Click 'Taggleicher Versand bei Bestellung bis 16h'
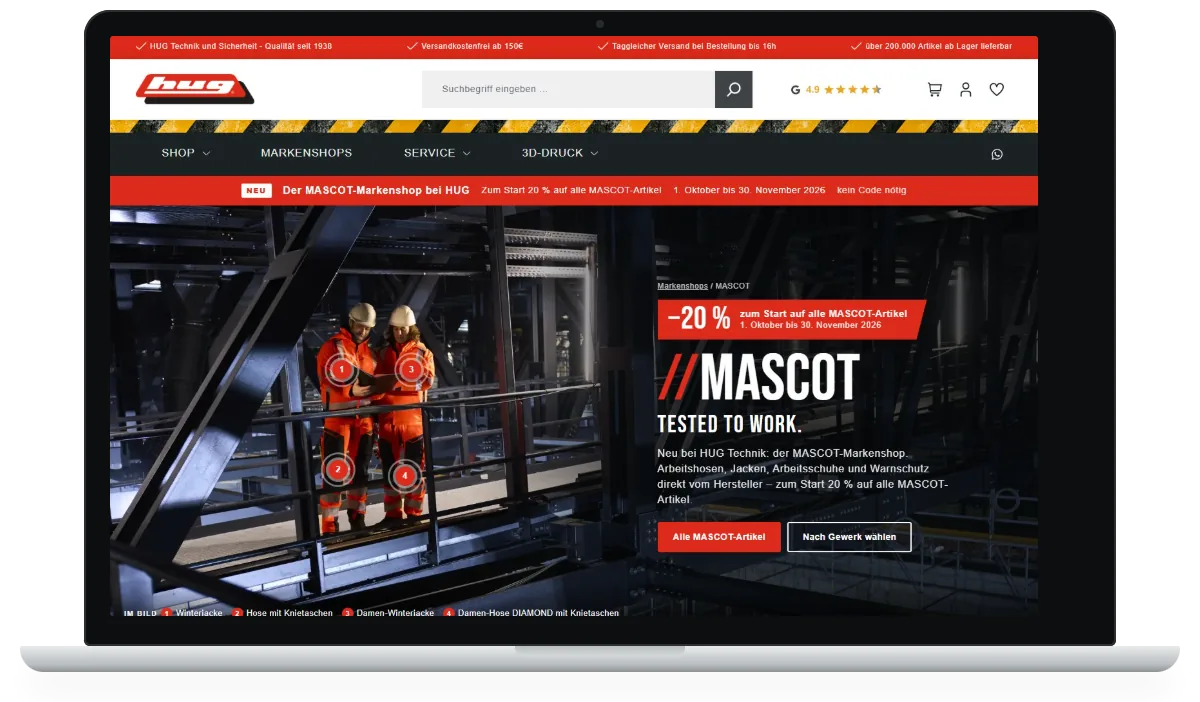1200x702 pixels. pyautogui.click(x=693, y=46)
